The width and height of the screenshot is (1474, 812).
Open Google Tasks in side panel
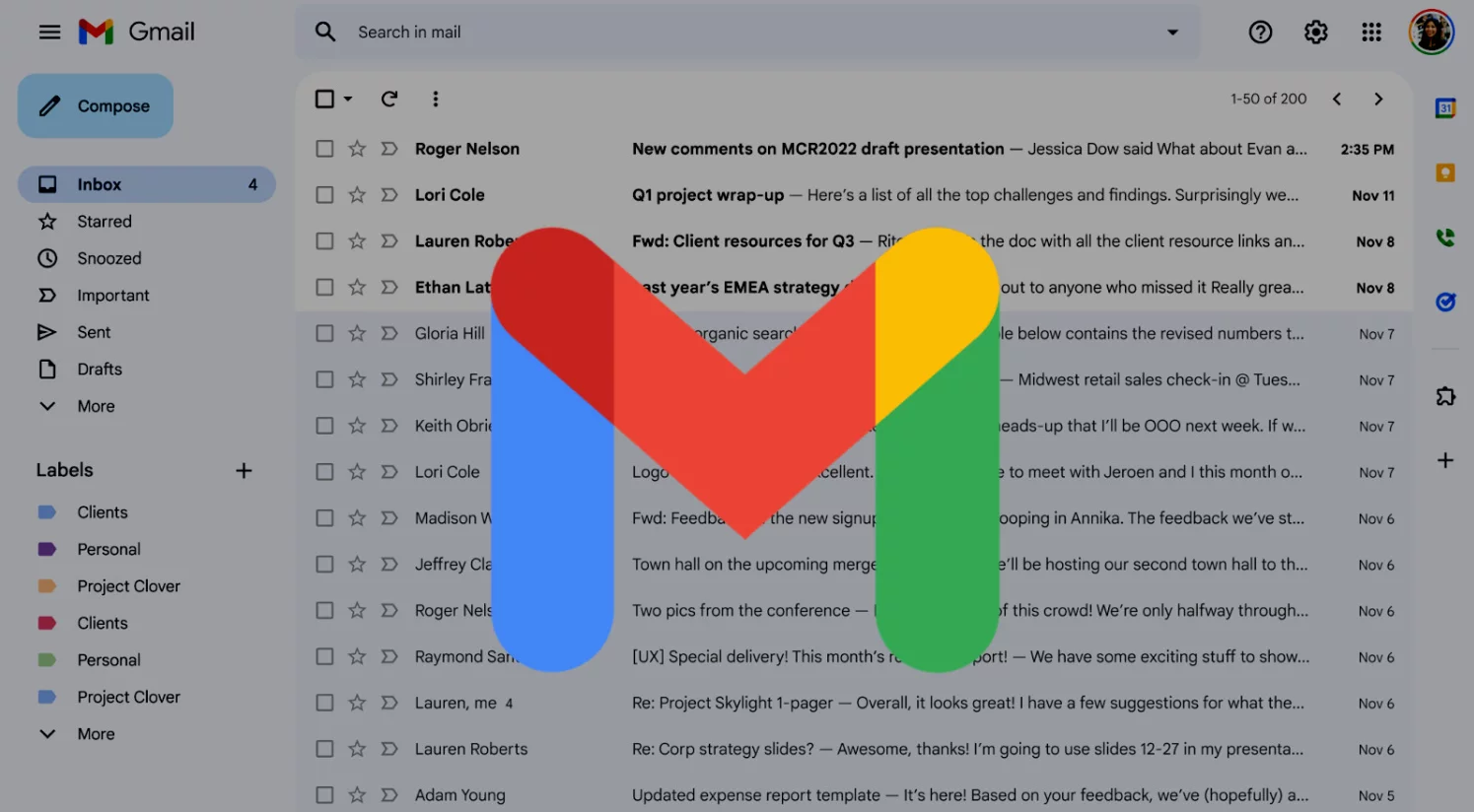(1444, 302)
